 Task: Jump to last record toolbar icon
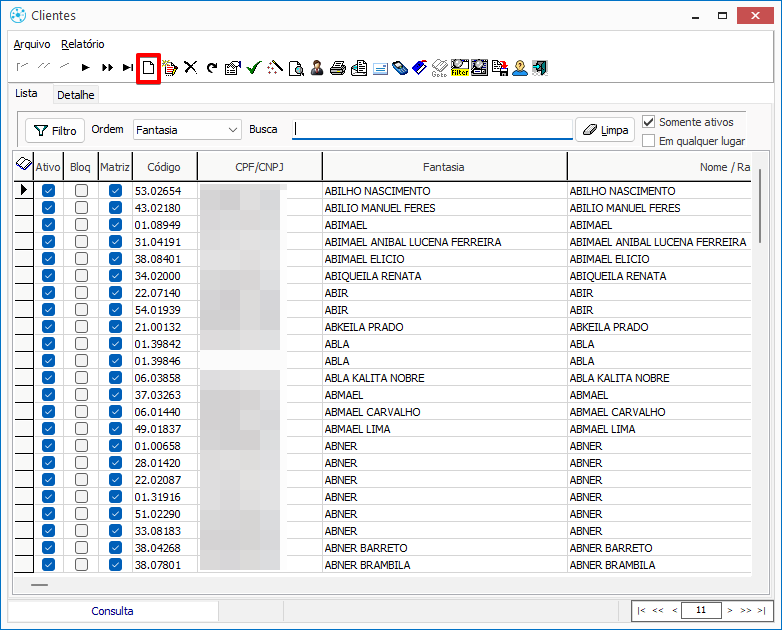tap(128, 67)
